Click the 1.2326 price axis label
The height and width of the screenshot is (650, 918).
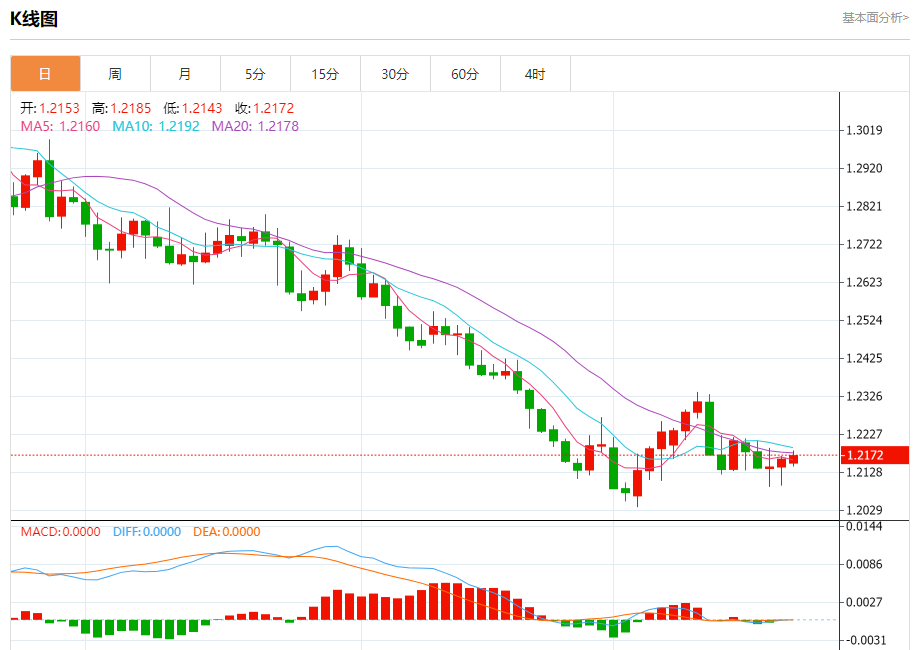864,396
